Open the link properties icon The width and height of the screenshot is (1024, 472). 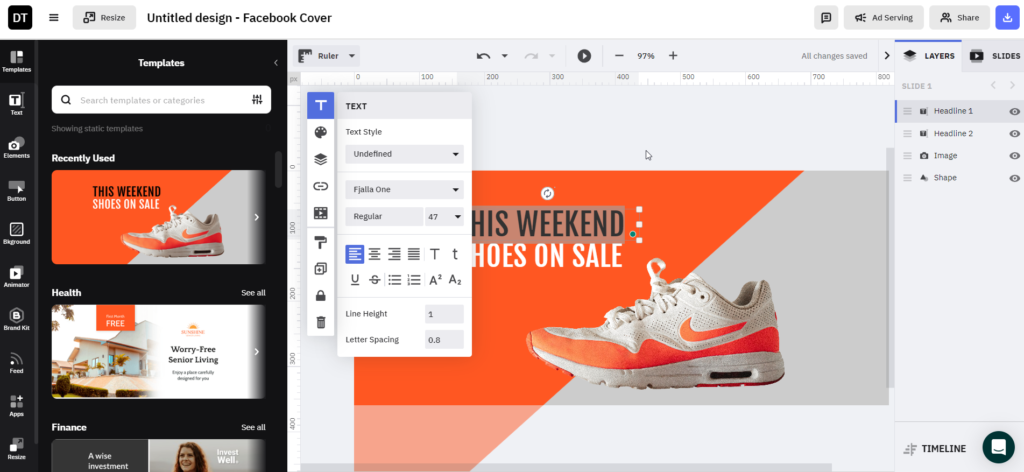(321, 186)
